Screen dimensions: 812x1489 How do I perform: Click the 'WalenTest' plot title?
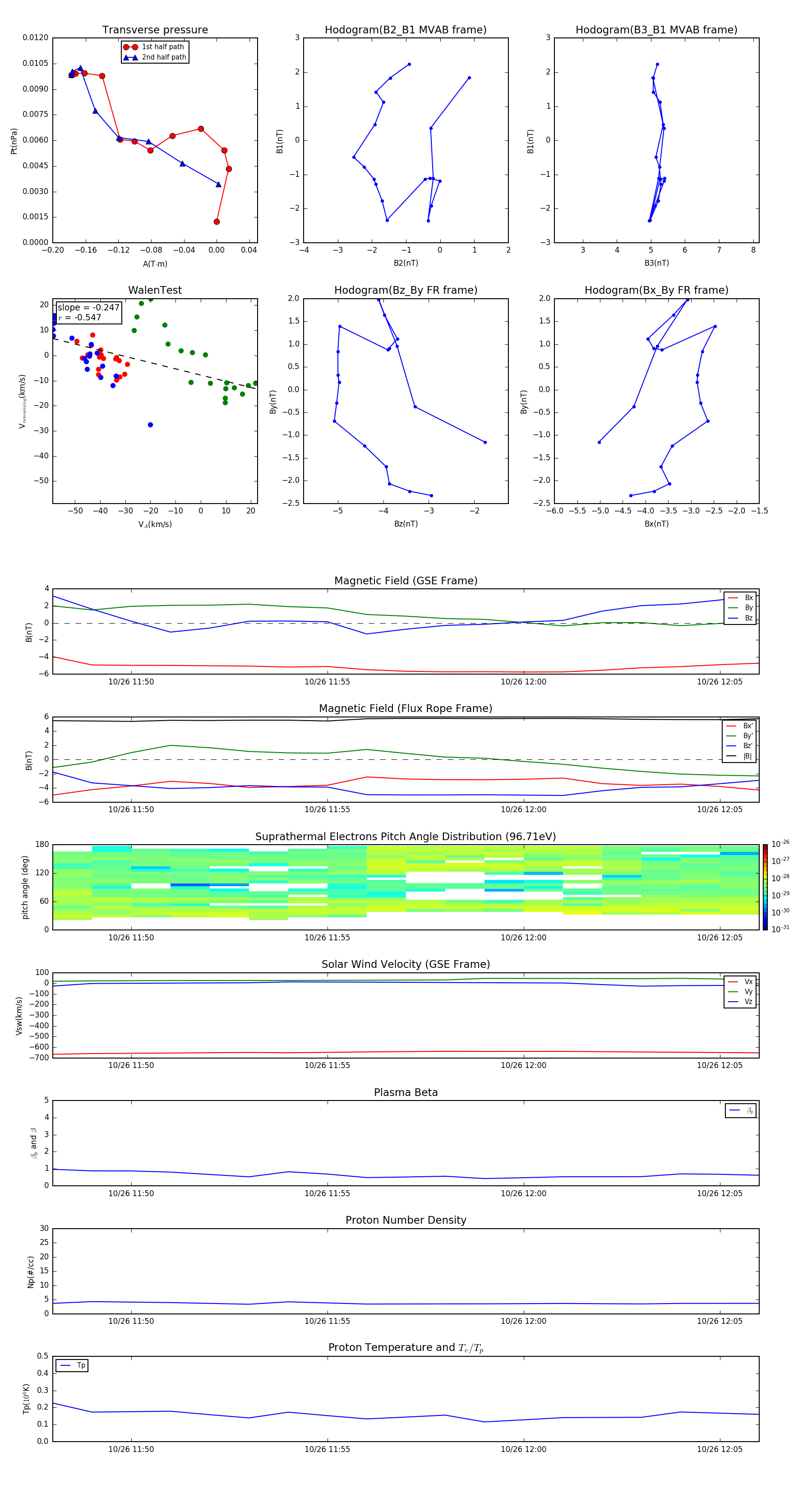(x=155, y=290)
